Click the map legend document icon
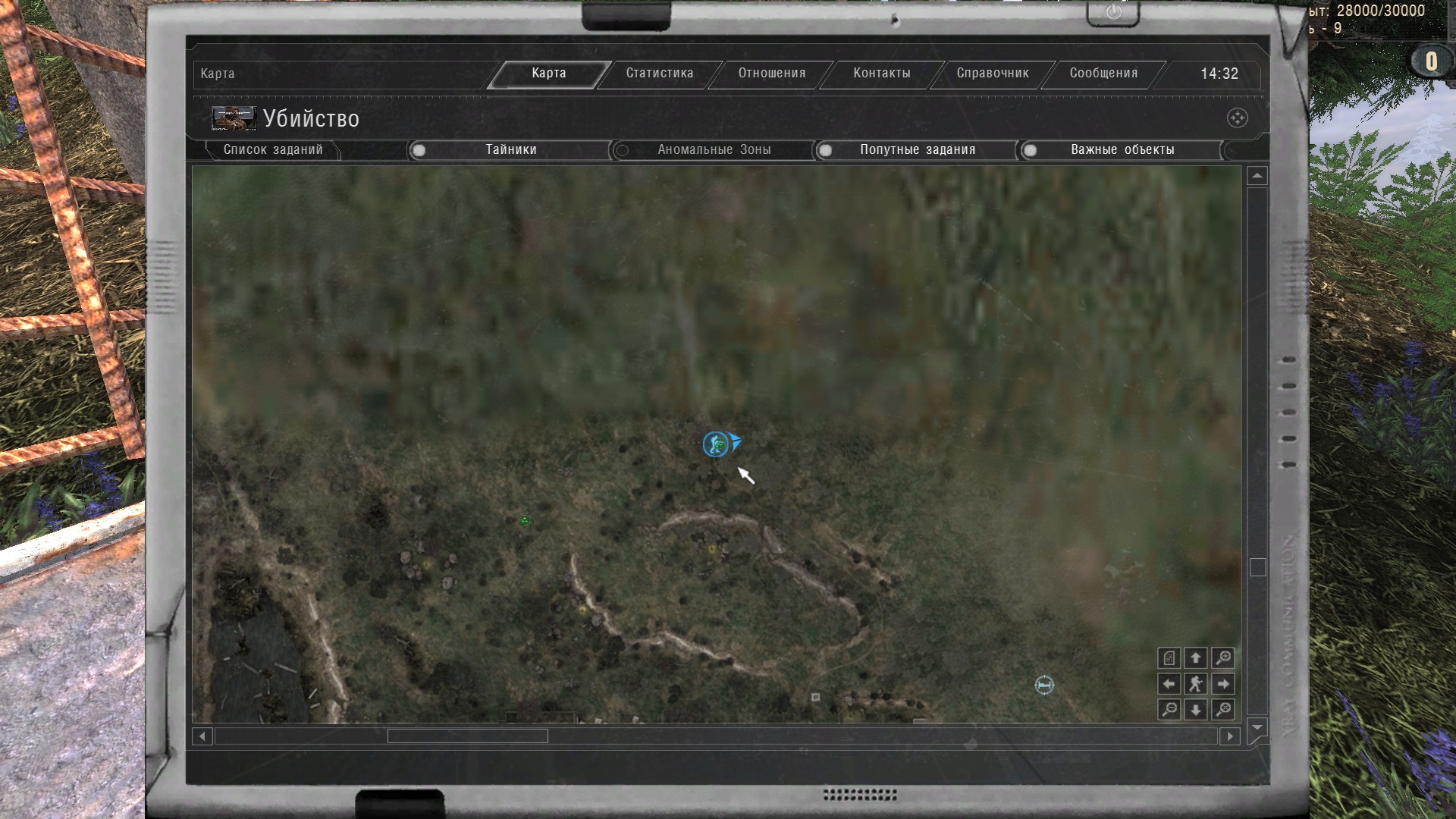1456x819 pixels. 1169,658
